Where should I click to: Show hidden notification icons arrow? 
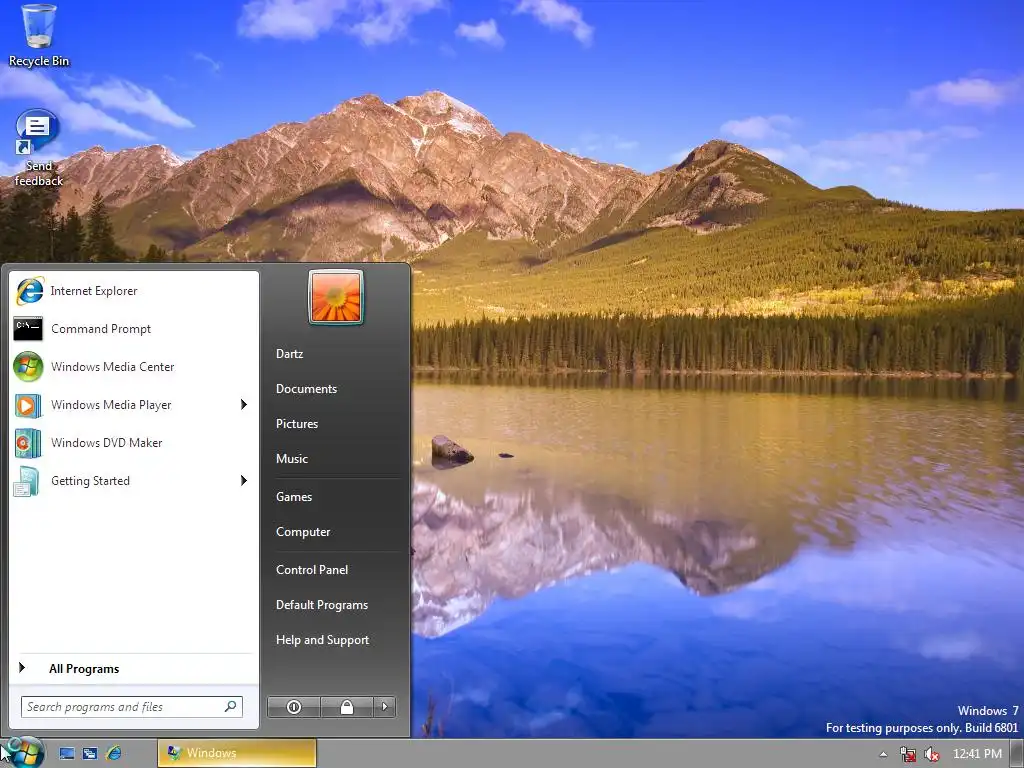point(883,754)
